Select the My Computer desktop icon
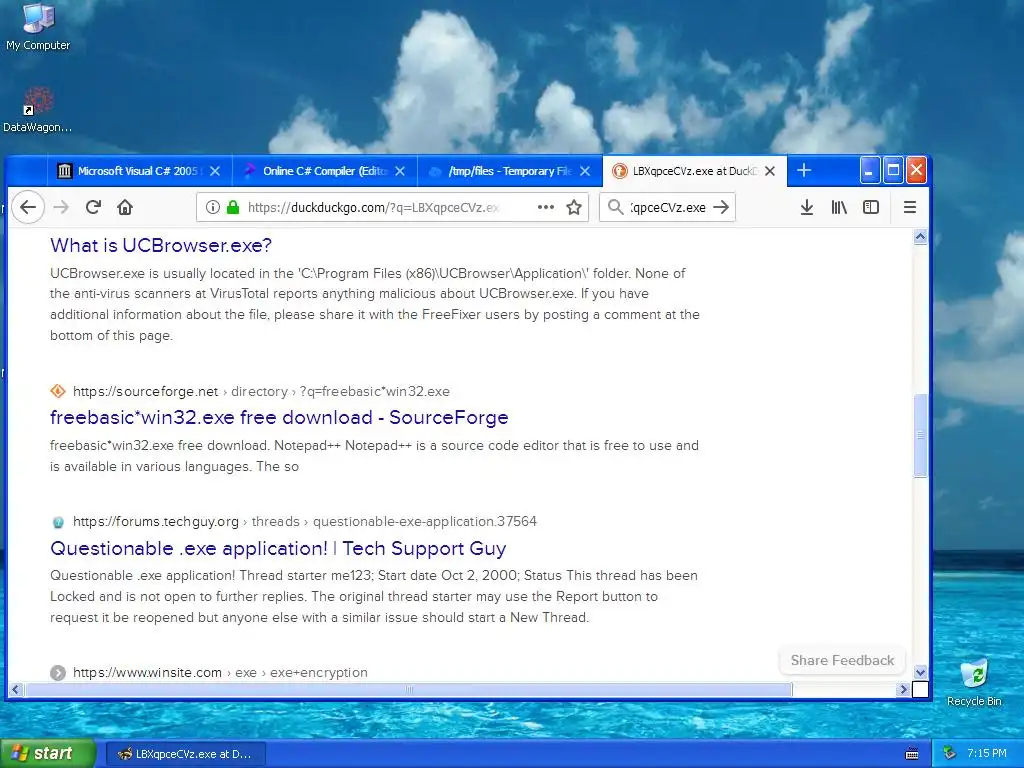 pos(38,27)
